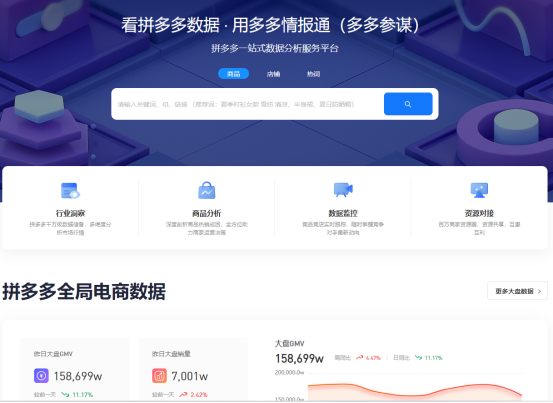This screenshot has width=553, height=403.
Task: Click the purple 昨日大盘GMV icon
Action: [x=41, y=375]
